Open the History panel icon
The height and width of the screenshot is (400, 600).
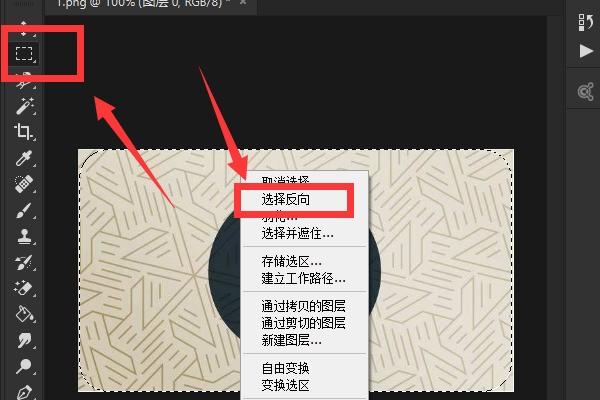585,23
